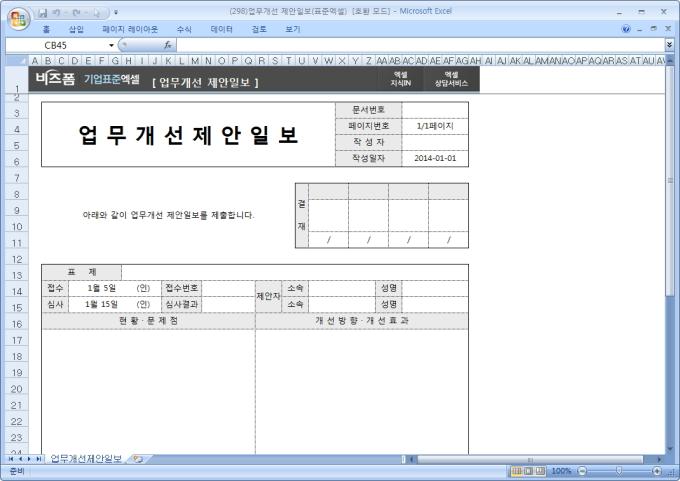Click the Print Preview icon in Quick Access toolbar
The height and width of the screenshot is (481, 680).
click(x=96, y=13)
